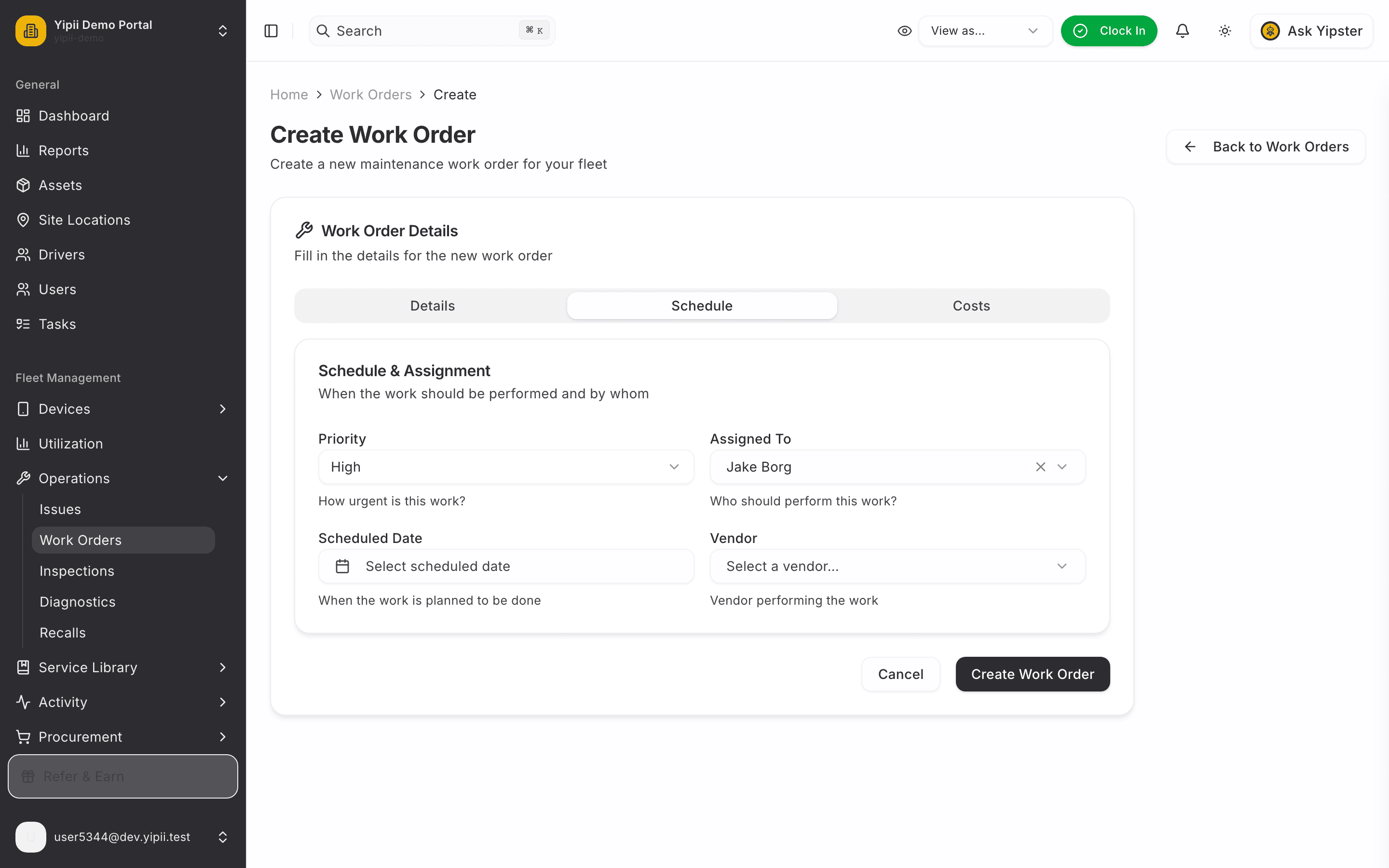The width and height of the screenshot is (1389, 868).
Task: Collapse the Operations submenu chevron
Action: click(x=223, y=478)
